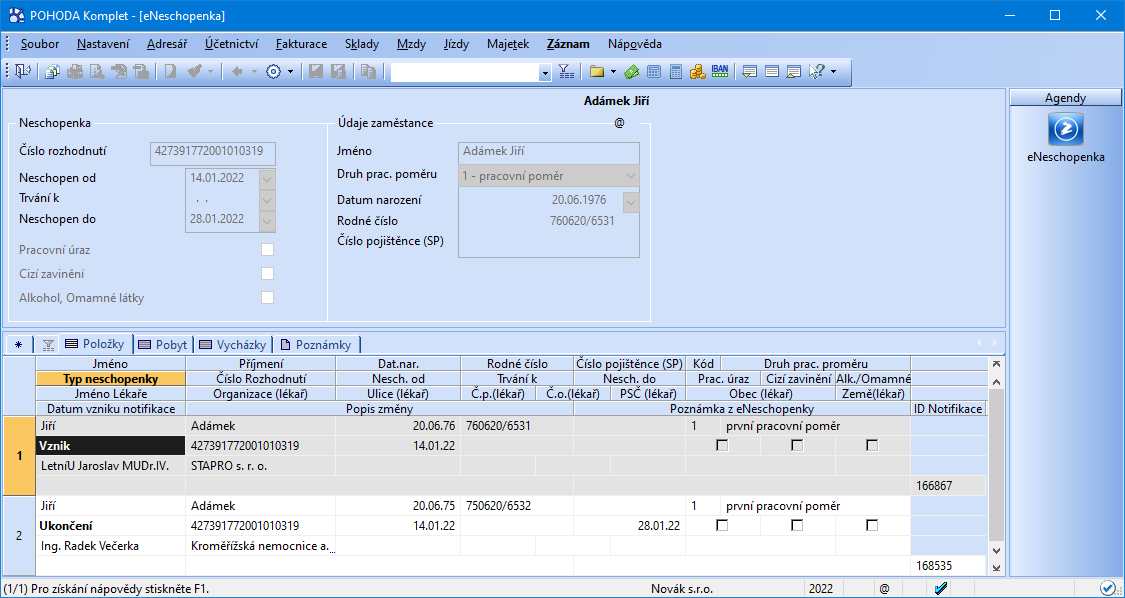Click the gold coins toolbar icon
Image resolution: width=1125 pixels, height=598 pixels.
tap(697, 71)
